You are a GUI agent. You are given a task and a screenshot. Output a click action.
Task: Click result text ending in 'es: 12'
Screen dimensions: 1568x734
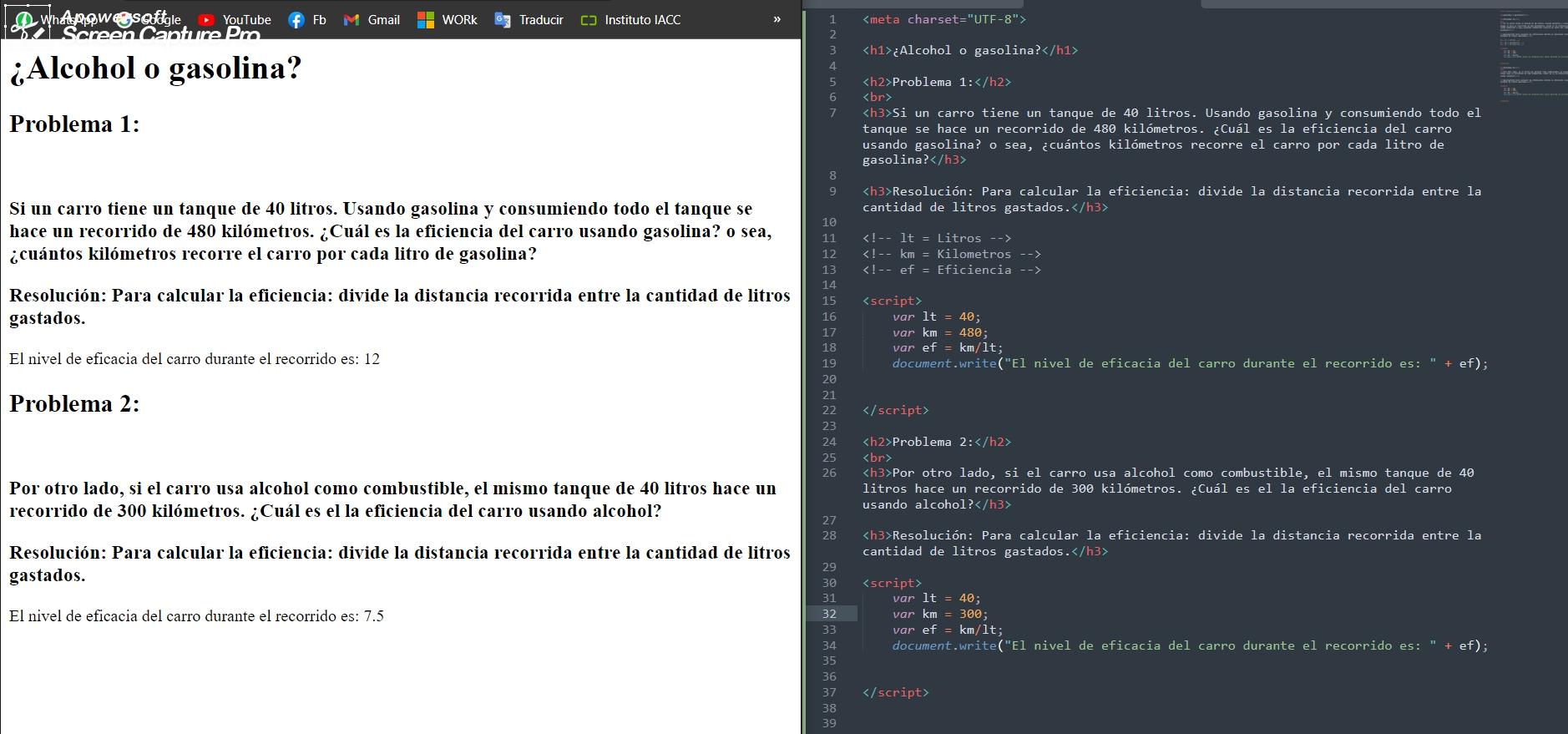(x=195, y=359)
